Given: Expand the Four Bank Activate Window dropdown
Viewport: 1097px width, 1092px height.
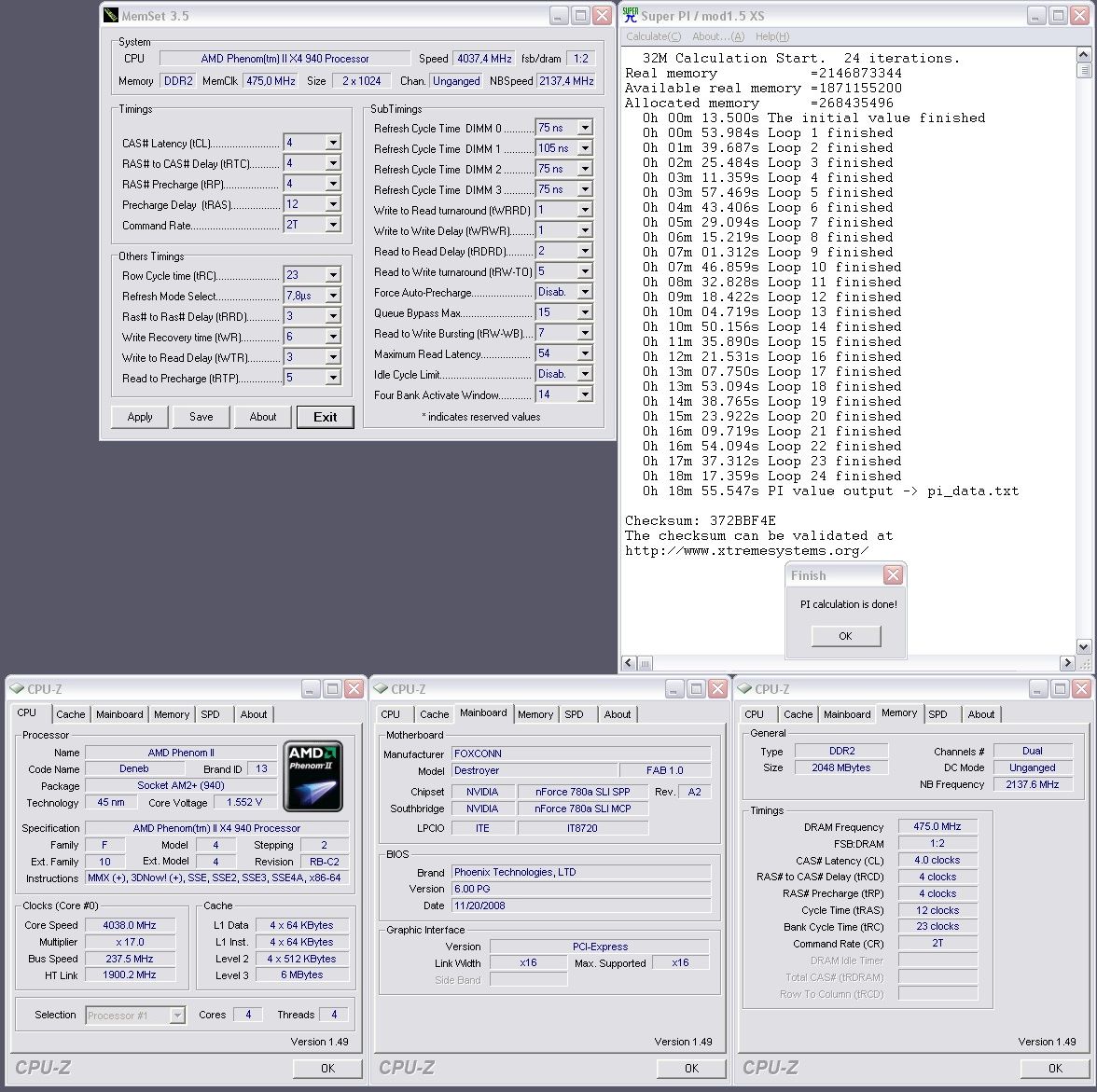Looking at the screenshot, I should point(585,394).
